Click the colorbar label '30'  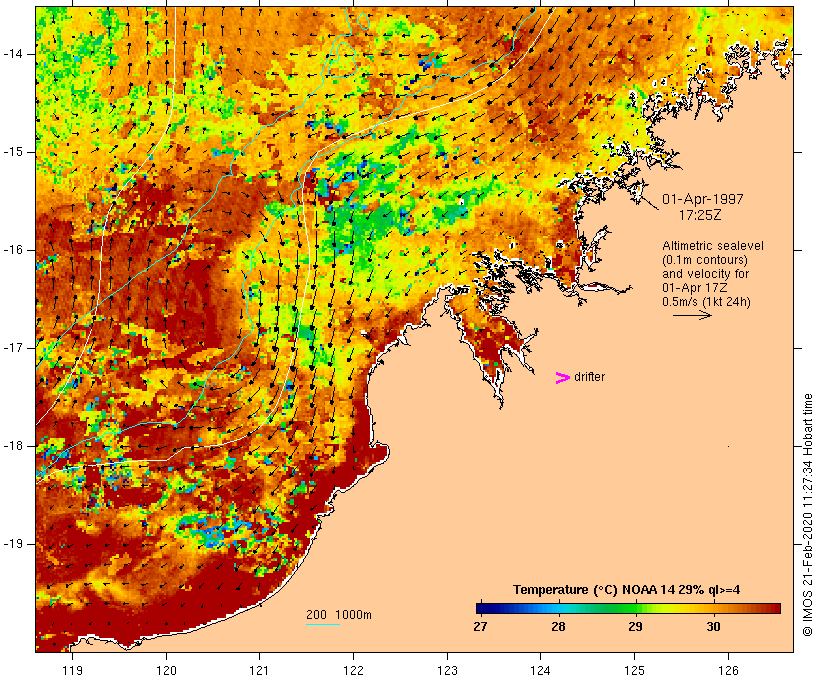click(x=713, y=627)
